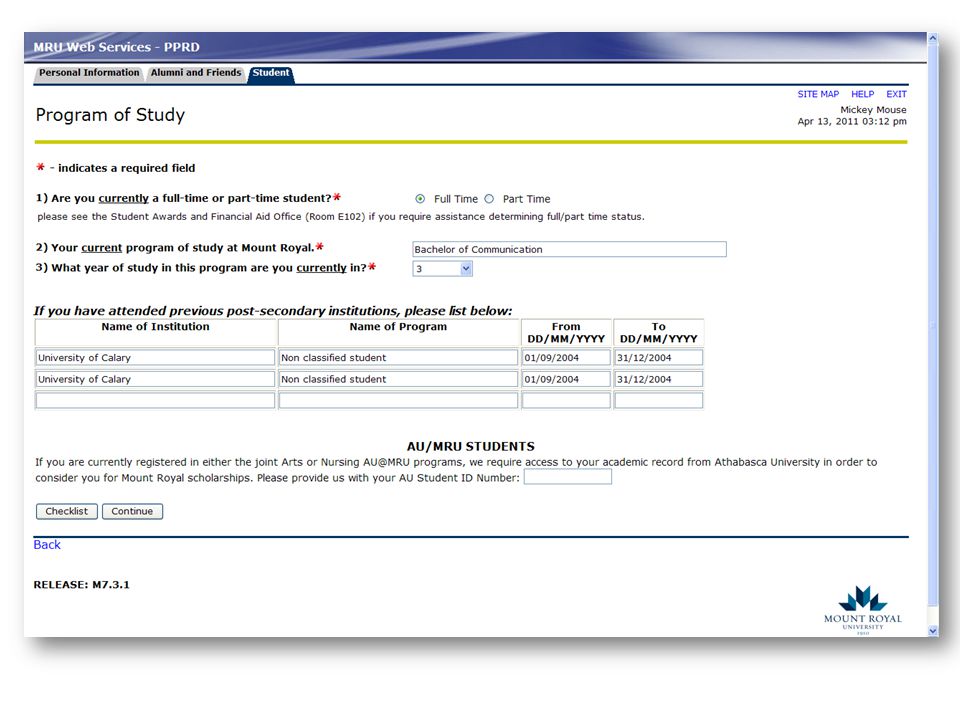The width and height of the screenshot is (960, 720).
Task: Click the empty third row From date field
Action: point(566,400)
